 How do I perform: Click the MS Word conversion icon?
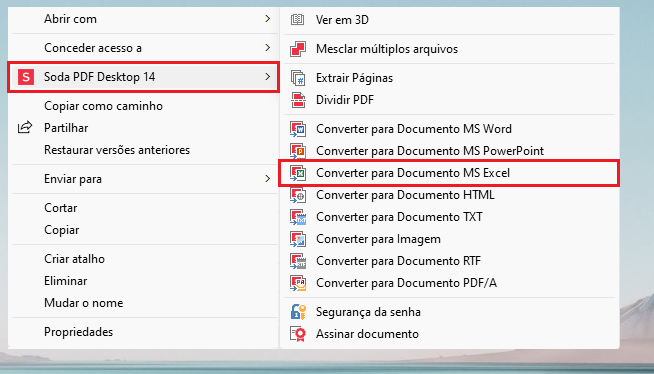point(298,129)
